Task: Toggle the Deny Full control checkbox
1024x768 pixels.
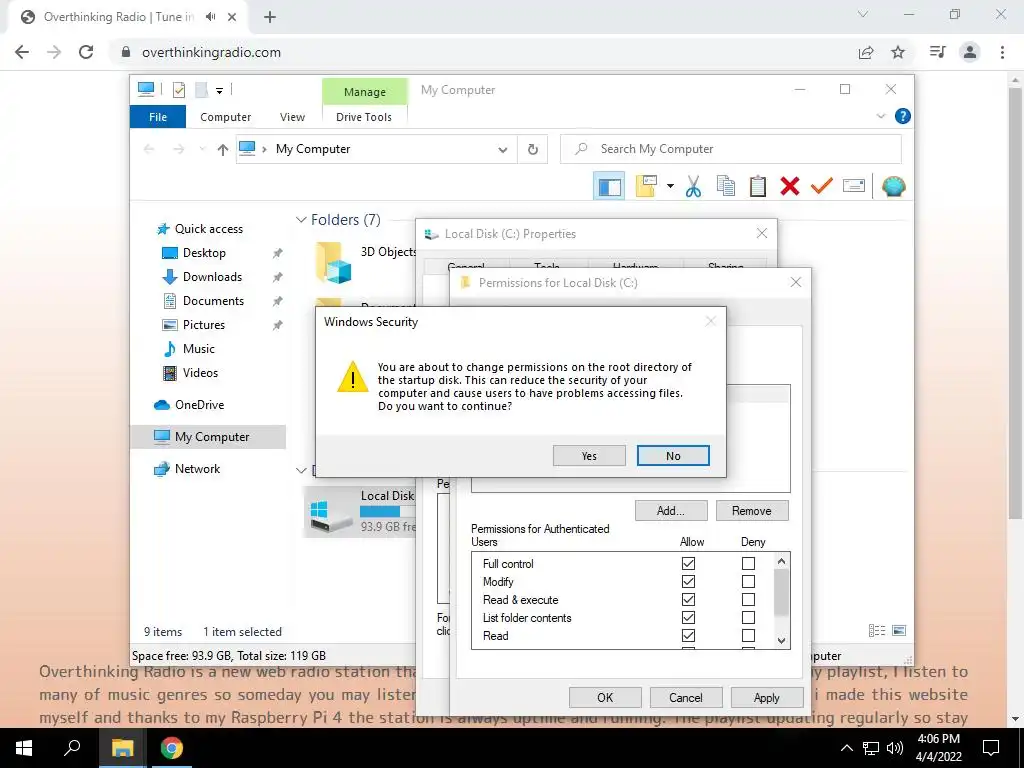Action: pyautogui.click(x=748, y=563)
